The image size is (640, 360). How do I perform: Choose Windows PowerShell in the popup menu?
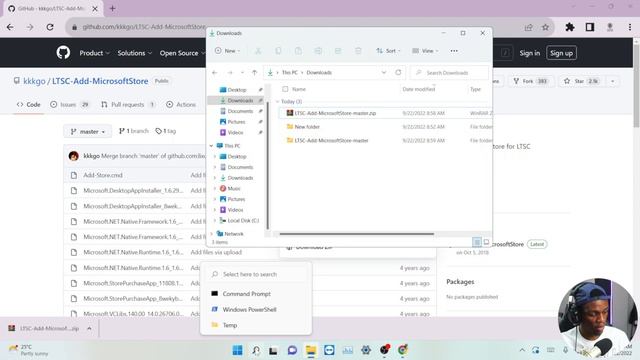point(256,309)
